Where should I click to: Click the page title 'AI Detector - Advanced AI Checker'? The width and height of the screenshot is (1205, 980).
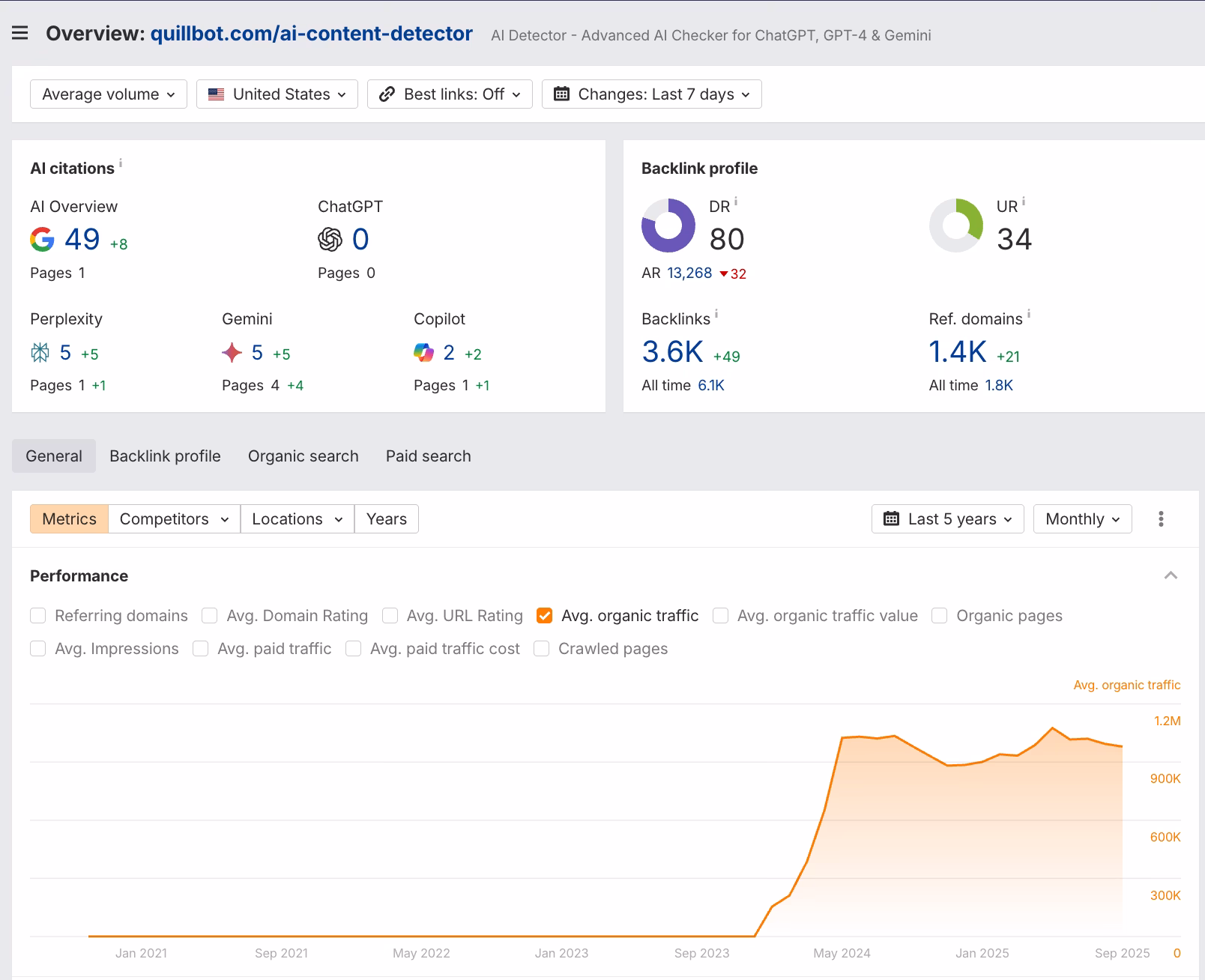pos(711,35)
